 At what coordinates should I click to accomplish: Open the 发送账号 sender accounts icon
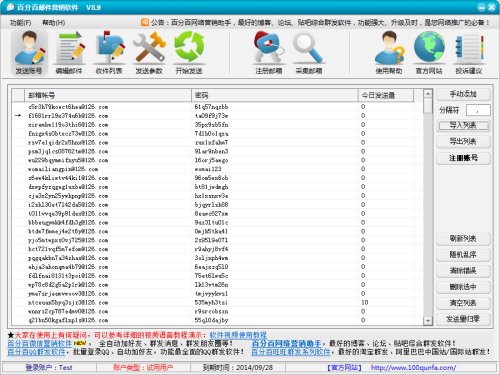click(29, 53)
